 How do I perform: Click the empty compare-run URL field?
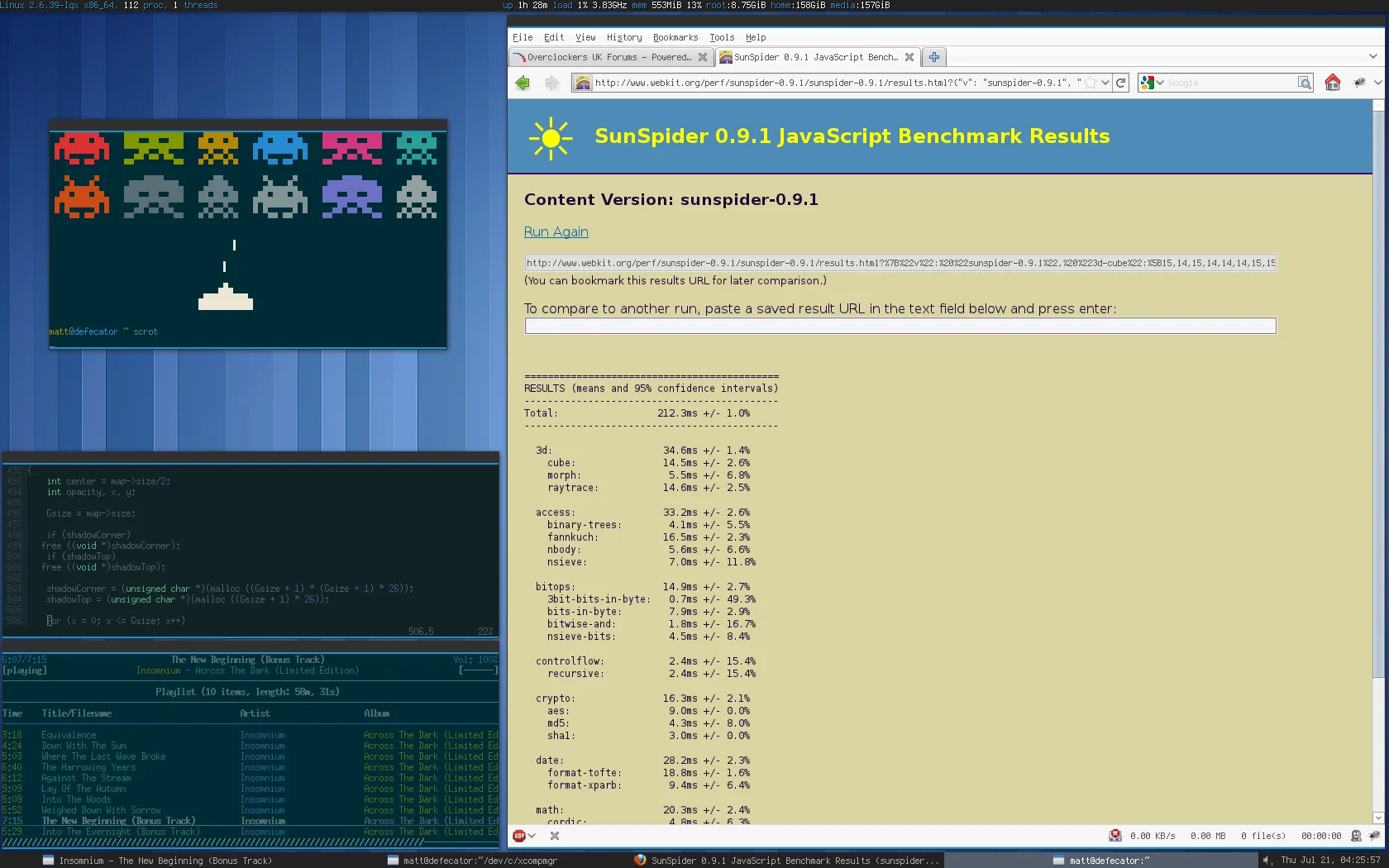[900, 326]
